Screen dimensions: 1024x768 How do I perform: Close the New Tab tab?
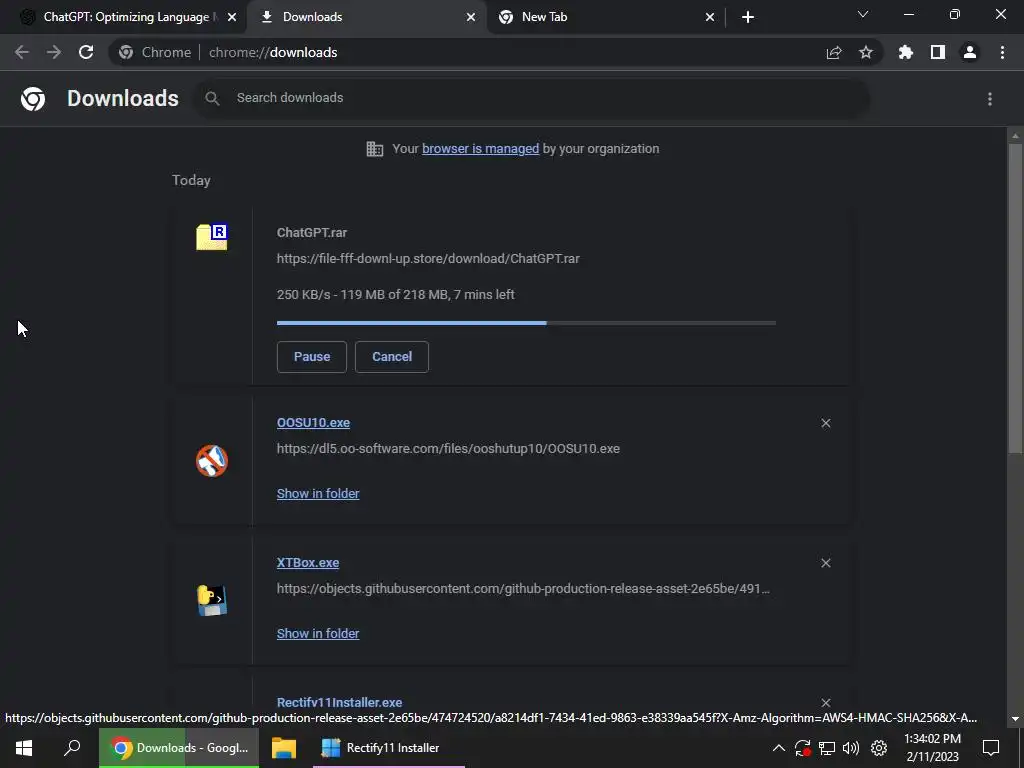pyautogui.click(x=710, y=17)
